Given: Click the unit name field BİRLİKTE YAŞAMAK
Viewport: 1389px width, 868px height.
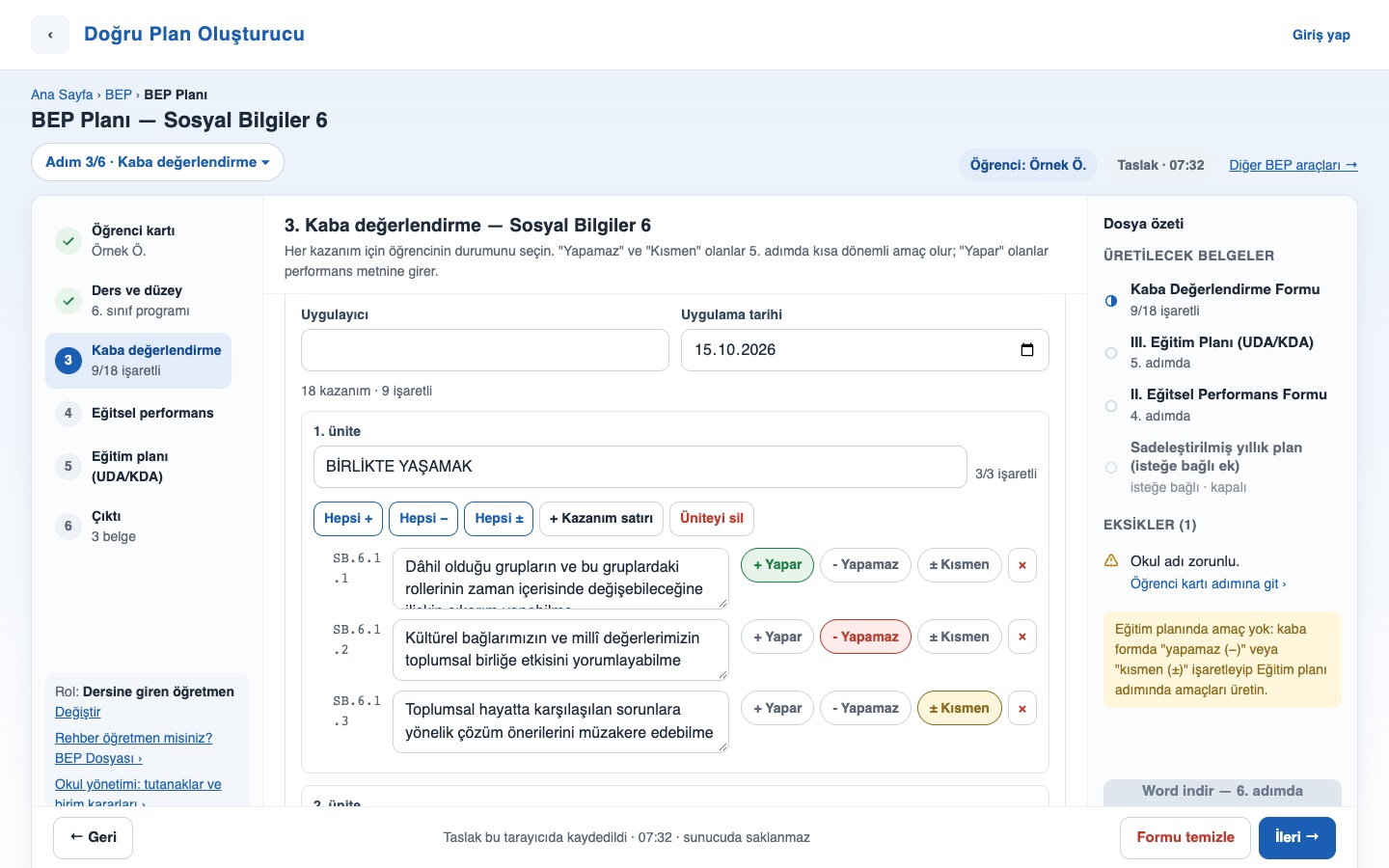Looking at the screenshot, I should 640,467.
